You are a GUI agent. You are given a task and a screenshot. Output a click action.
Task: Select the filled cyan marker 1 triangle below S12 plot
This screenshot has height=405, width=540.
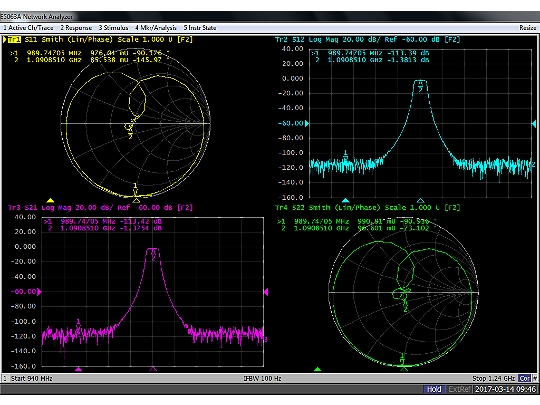[x=345, y=200]
